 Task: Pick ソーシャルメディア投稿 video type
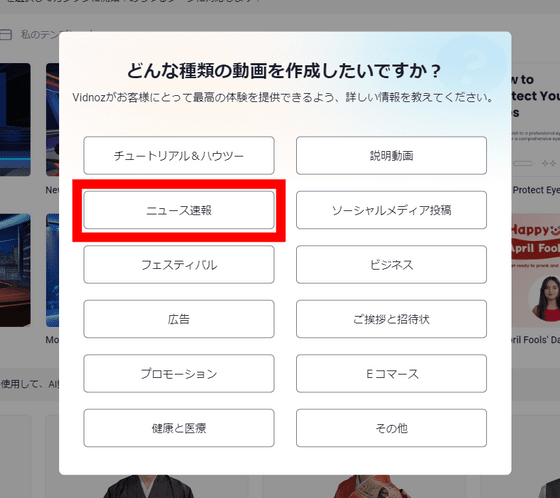(x=391, y=210)
